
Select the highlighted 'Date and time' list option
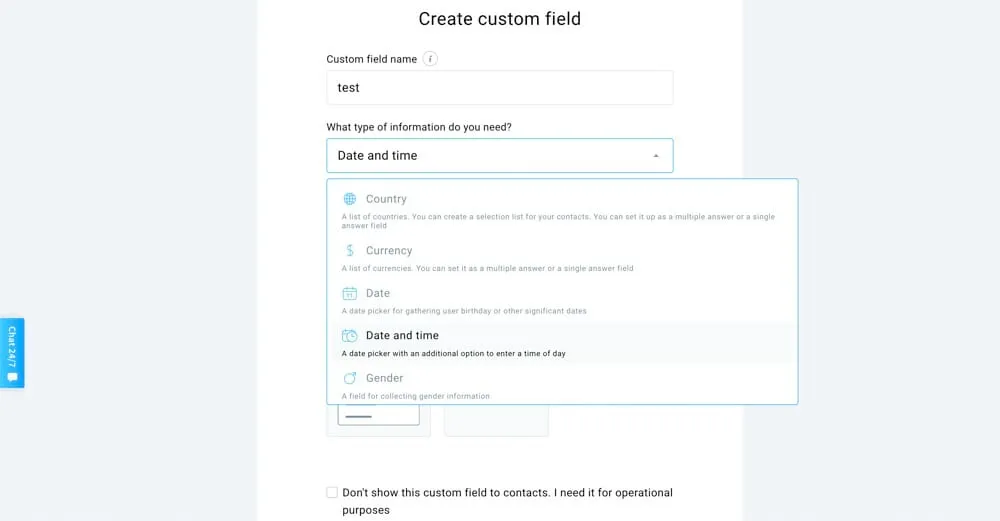click(x=402, y=336)
